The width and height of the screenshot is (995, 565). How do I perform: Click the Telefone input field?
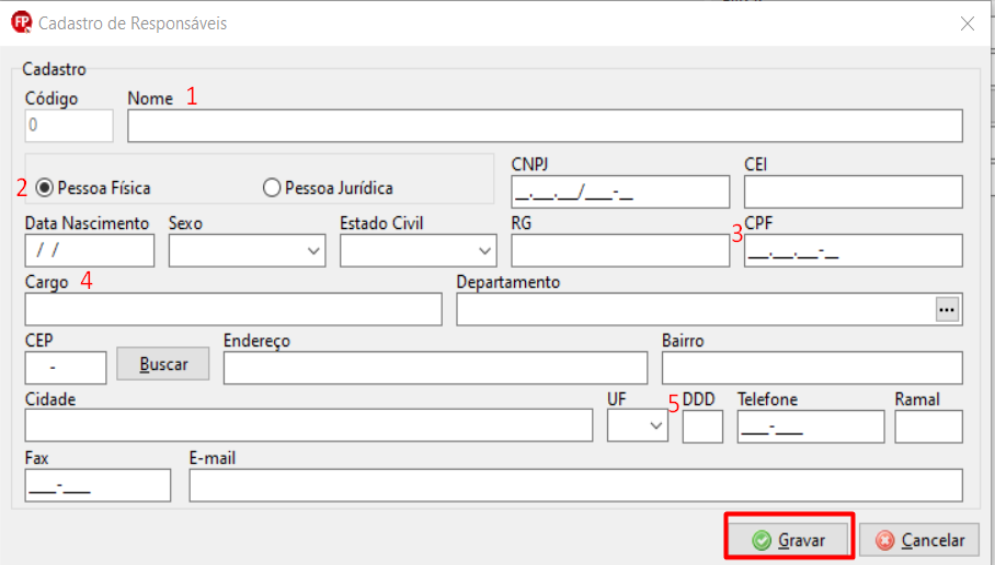(810, 427)
